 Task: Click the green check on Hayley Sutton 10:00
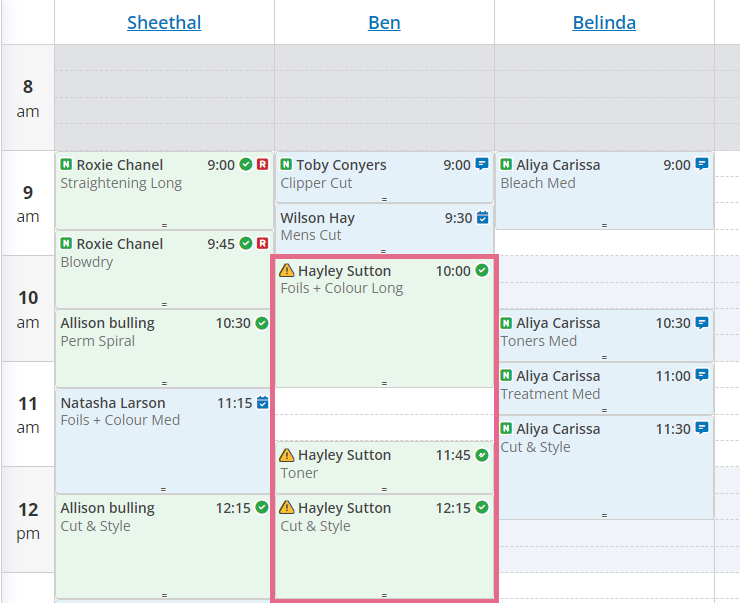[482, 270]
